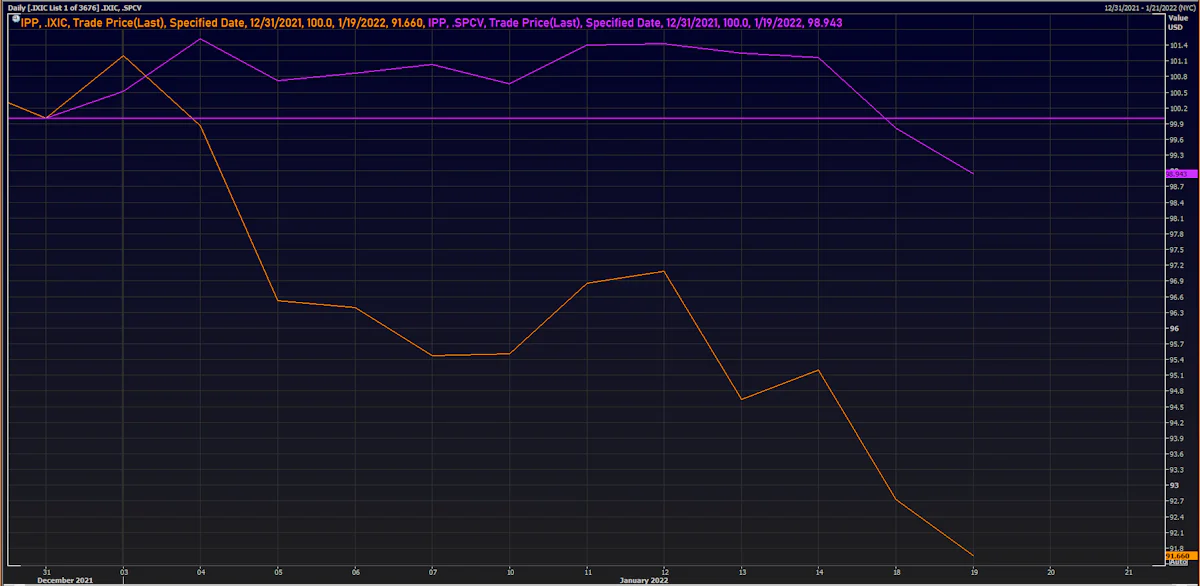The image size is (1200, 586).
Task: Click the 99.6 value on the price axis
Action: point(1176,140)
